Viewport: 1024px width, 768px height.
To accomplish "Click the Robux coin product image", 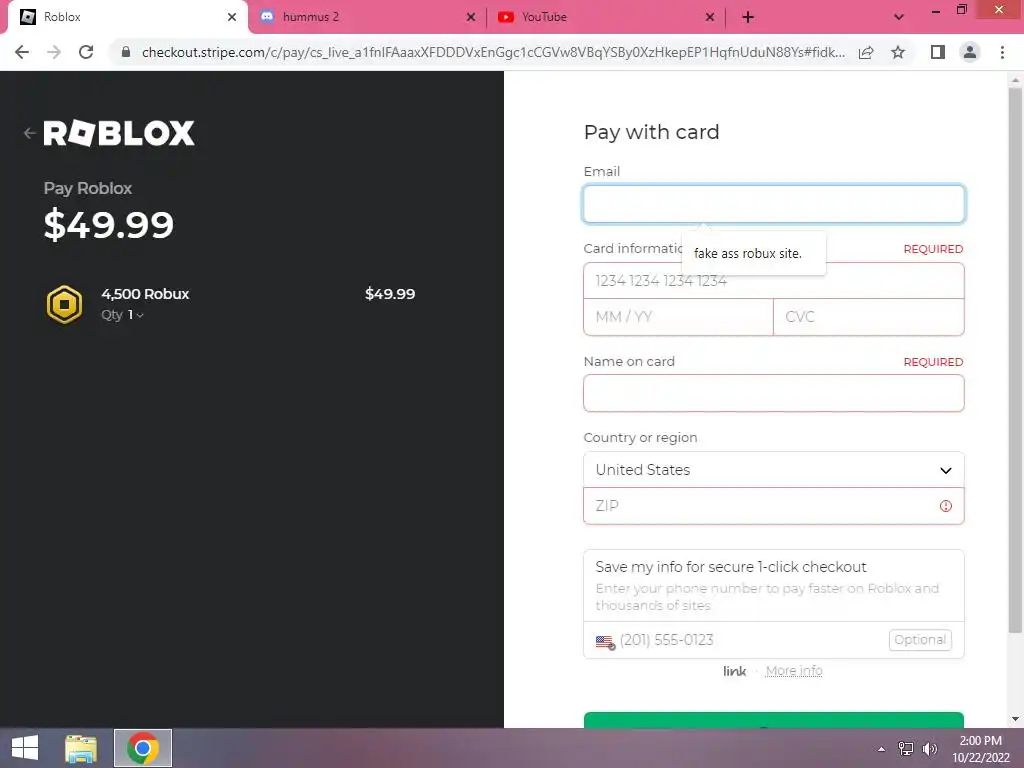I will point(64,304).
